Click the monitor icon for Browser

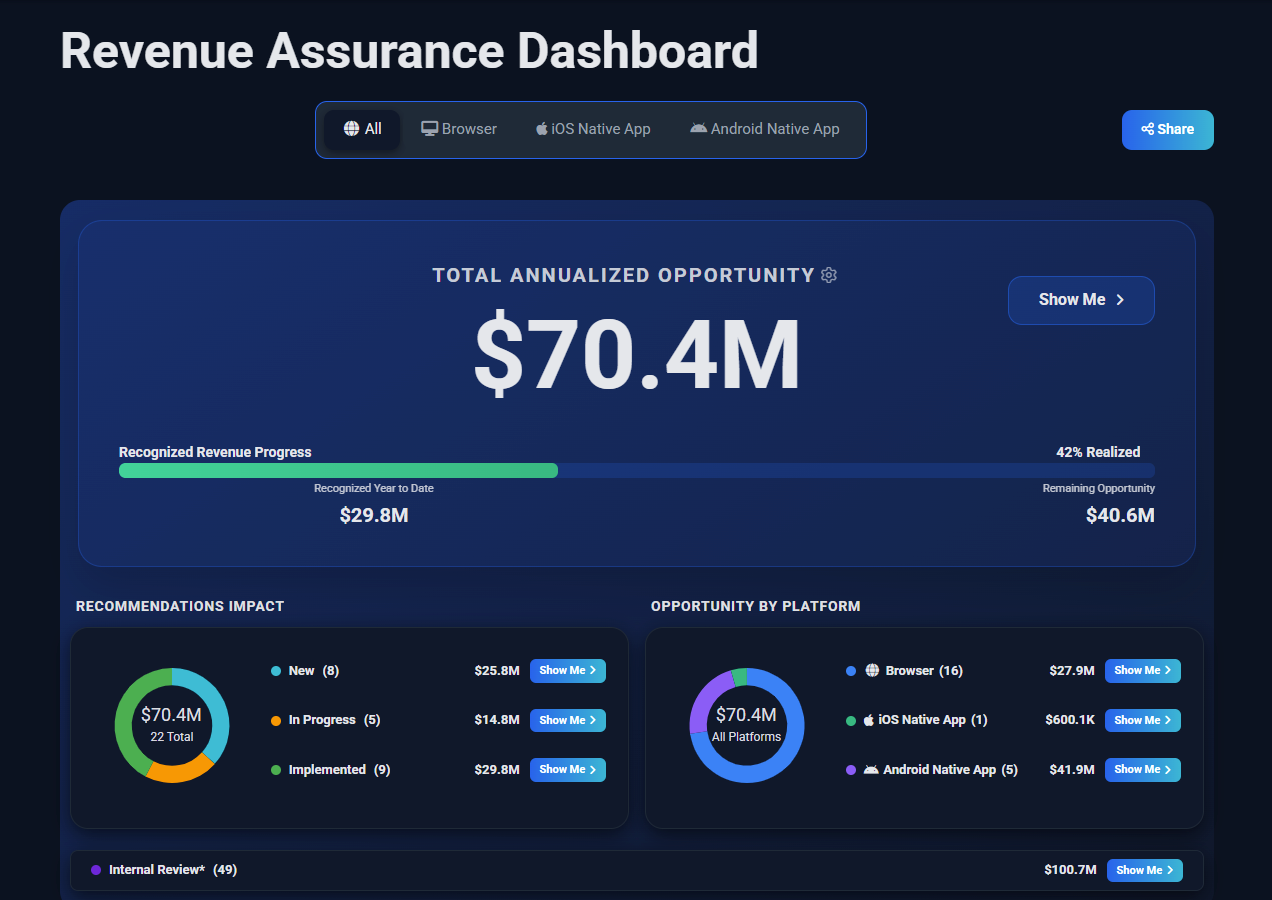[x=429, y=129]
